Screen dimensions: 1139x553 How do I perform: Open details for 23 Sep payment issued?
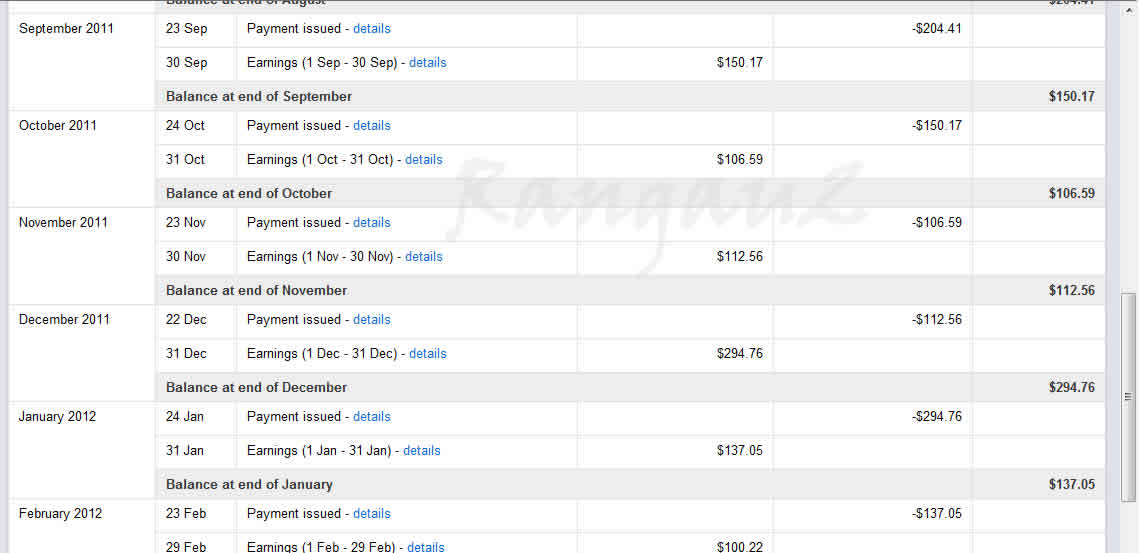point(371,29)
